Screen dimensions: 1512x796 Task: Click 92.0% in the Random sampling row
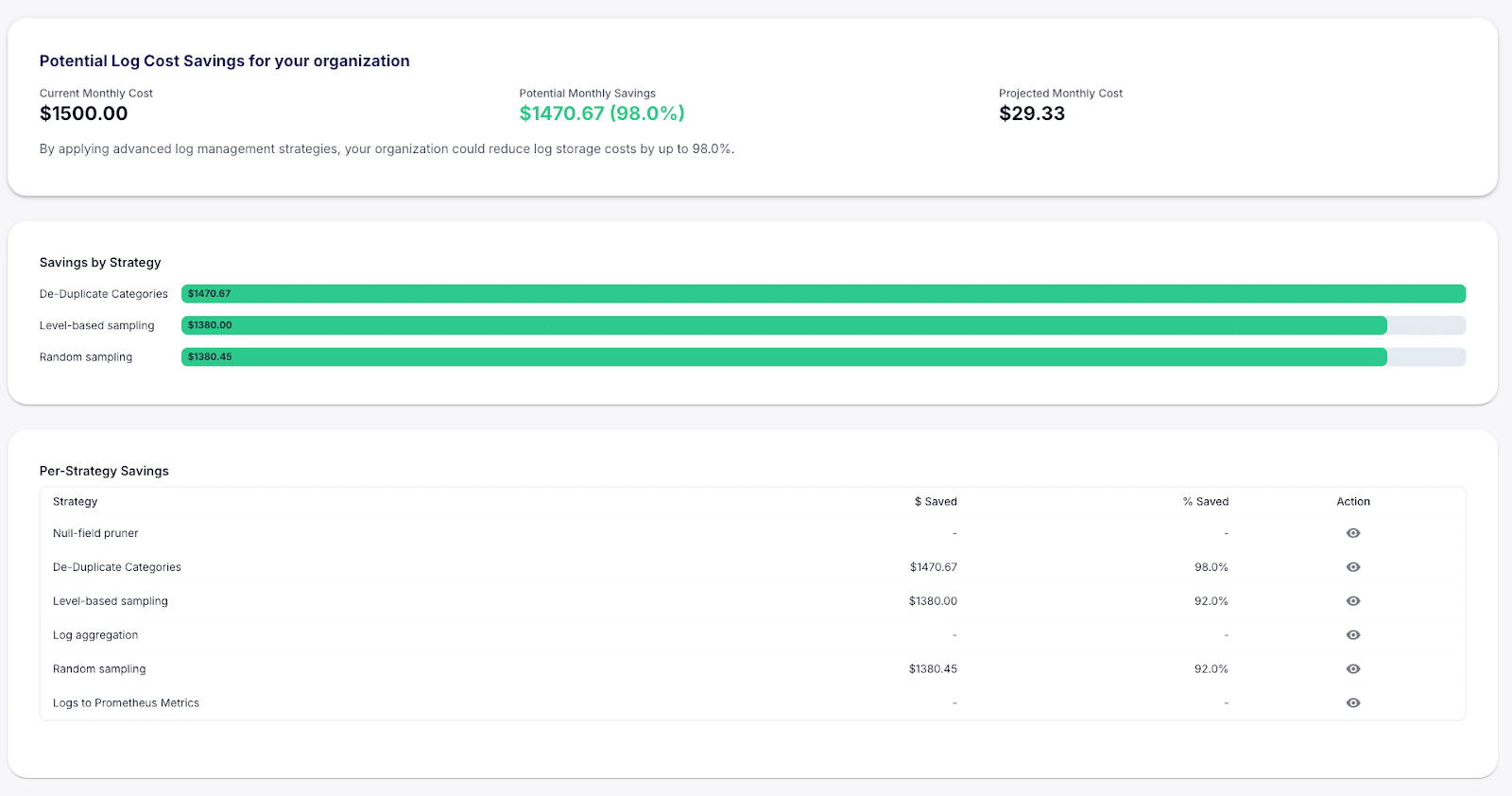1211,669
